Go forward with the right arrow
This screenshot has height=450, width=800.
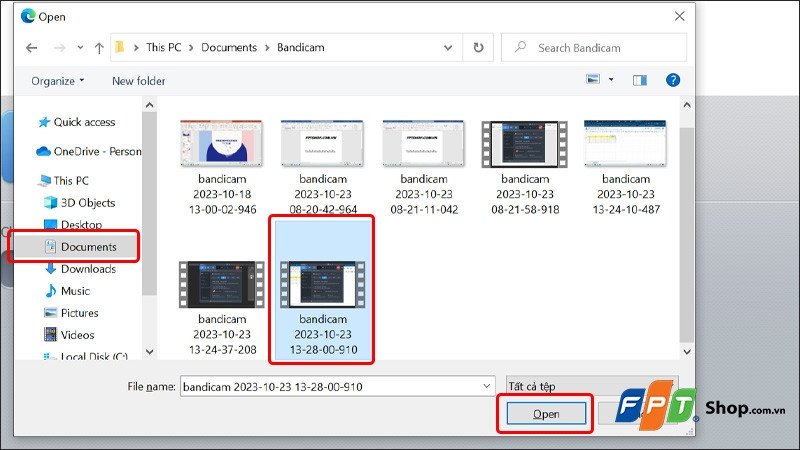(x=59, y=48)
